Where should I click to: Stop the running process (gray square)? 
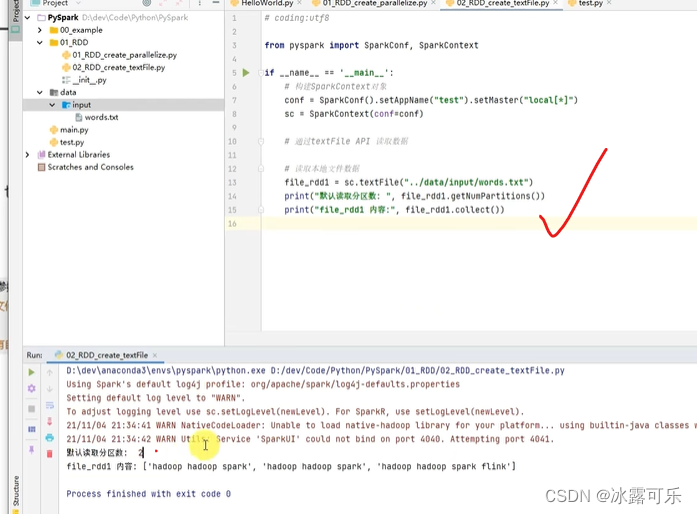click(x=32, y=409)
